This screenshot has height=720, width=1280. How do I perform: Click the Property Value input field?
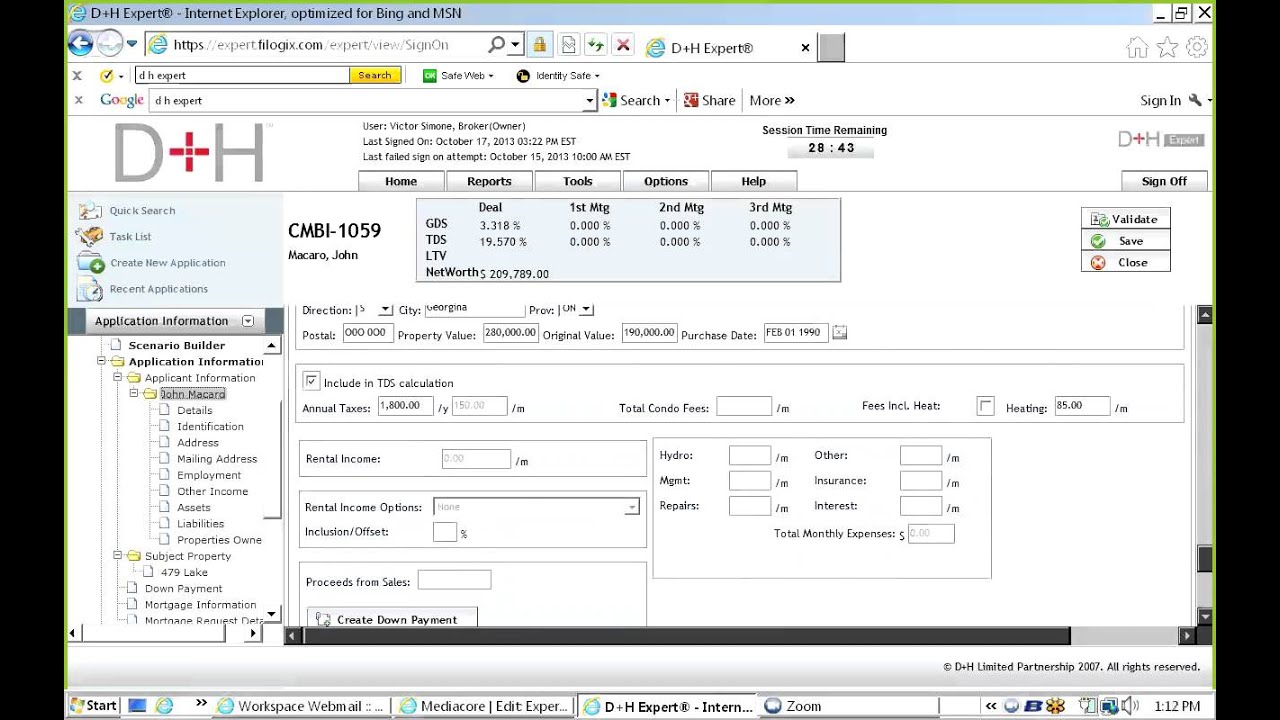coord(511,333)
